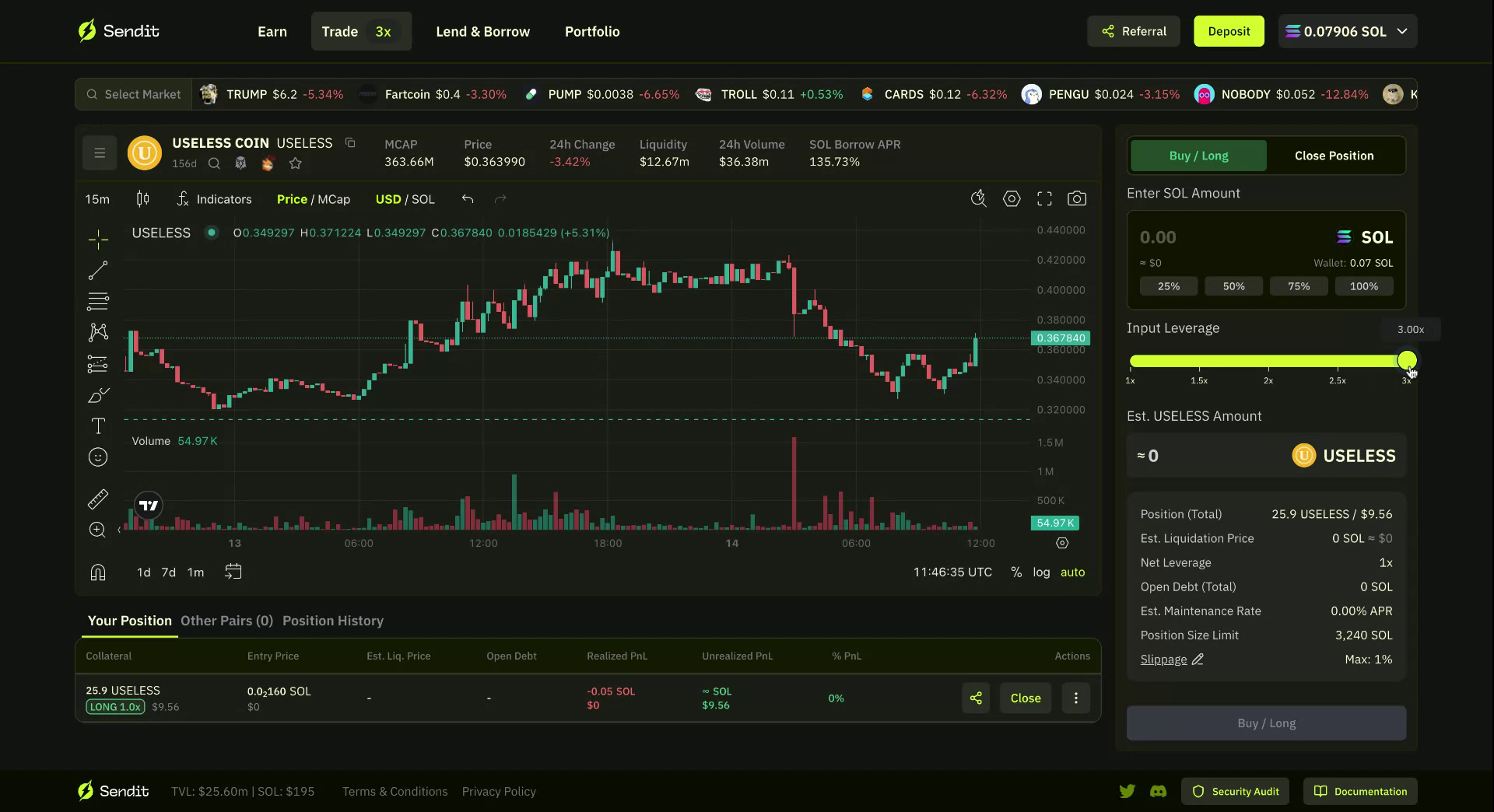
Task: Enter fullscreen chart mode
Action: (x=1044, y=199)
